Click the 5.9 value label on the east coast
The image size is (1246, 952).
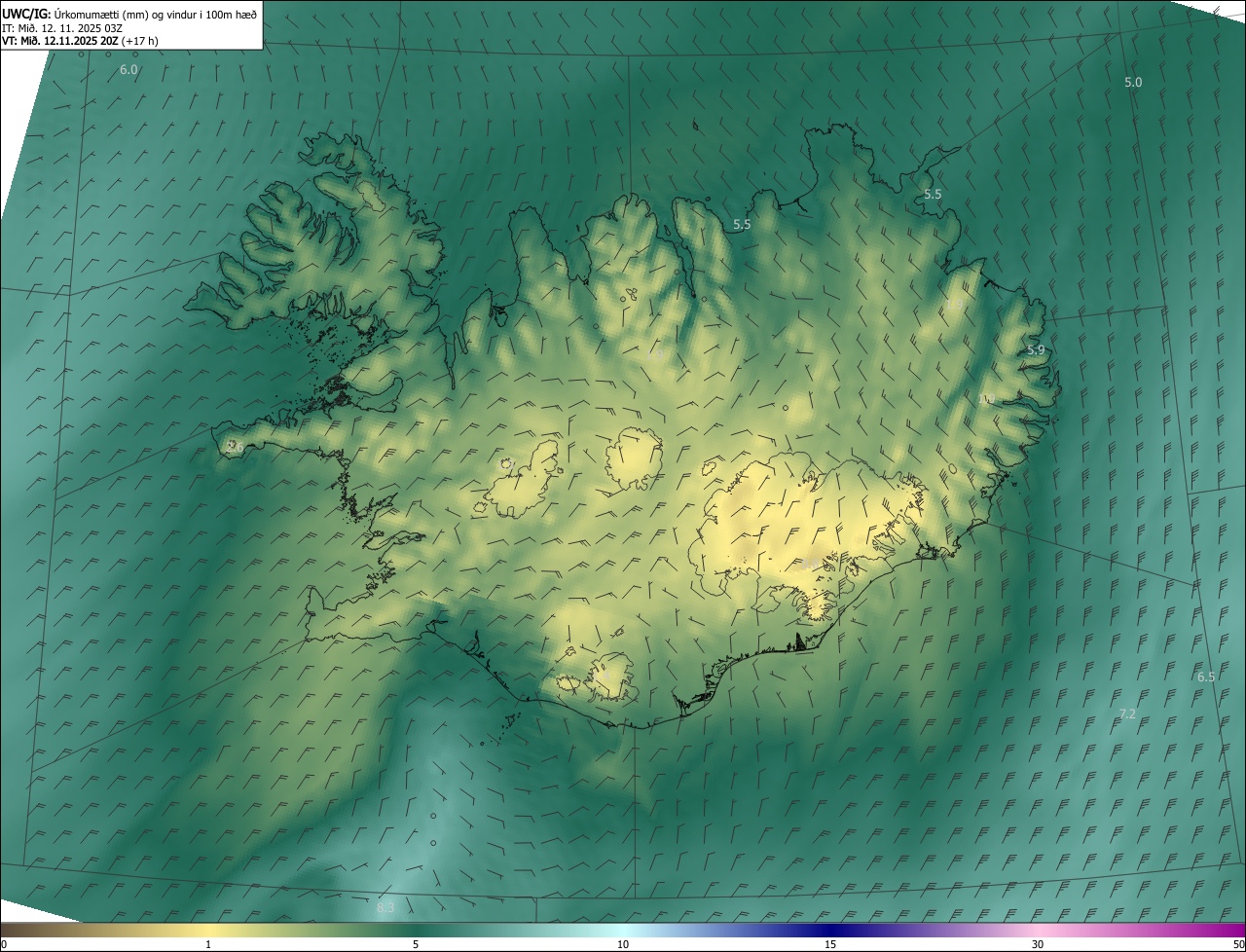click(1036, 350)
